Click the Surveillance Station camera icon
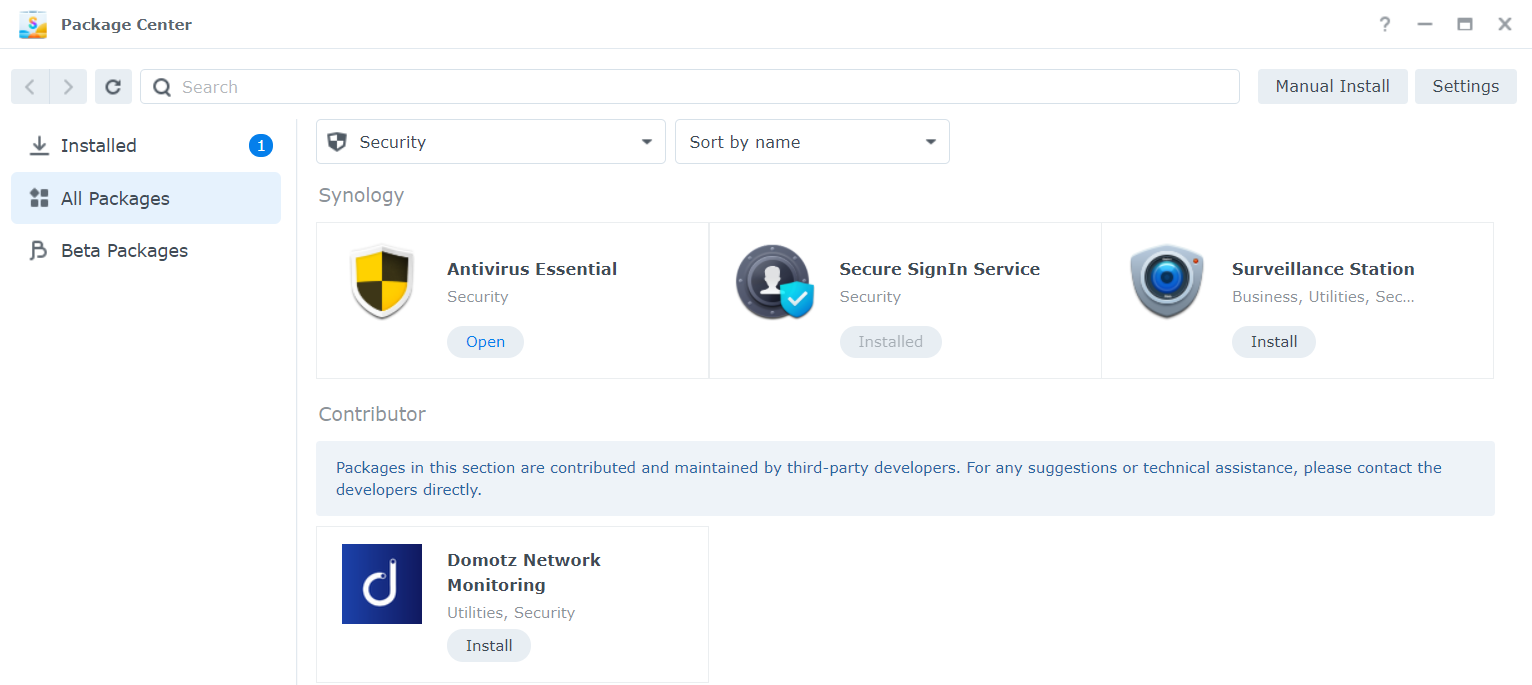Screen dimensions: 1532x685 (x=1166, y=282)
